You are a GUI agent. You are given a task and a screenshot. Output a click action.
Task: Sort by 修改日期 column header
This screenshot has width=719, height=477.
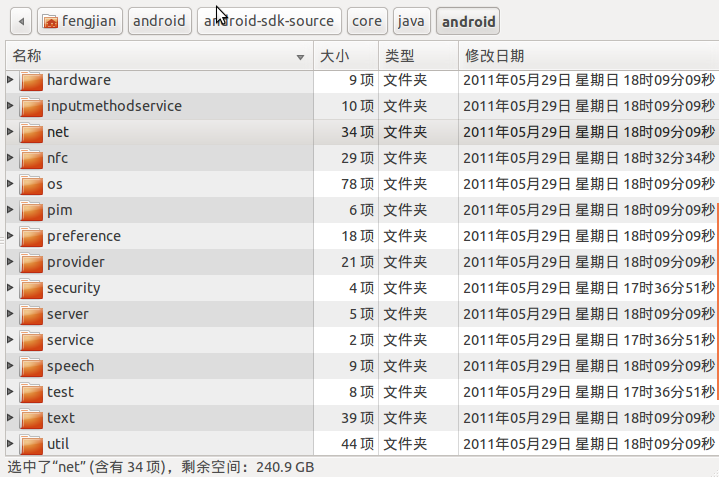coord(585,56)
